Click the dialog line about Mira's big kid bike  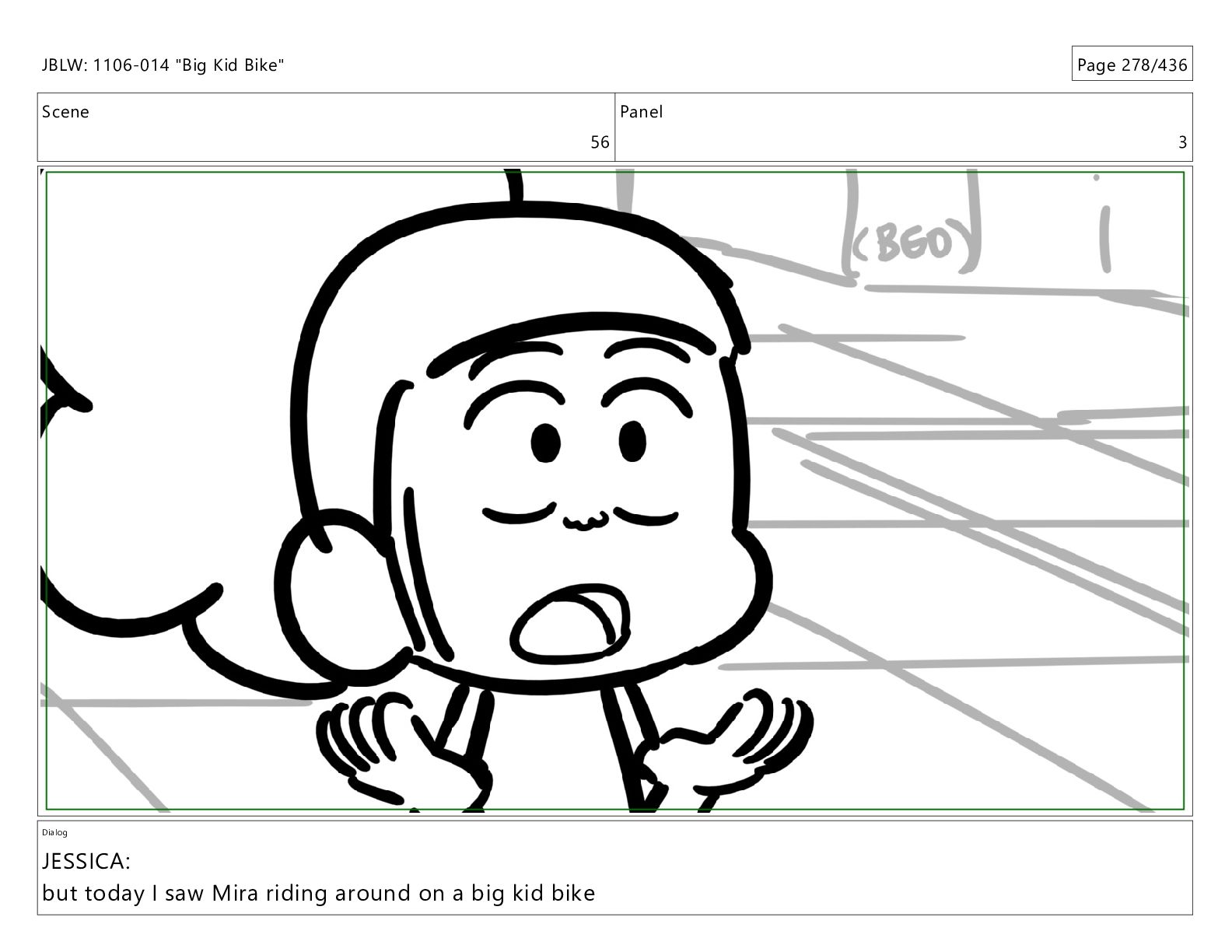[x=318, y=893]
